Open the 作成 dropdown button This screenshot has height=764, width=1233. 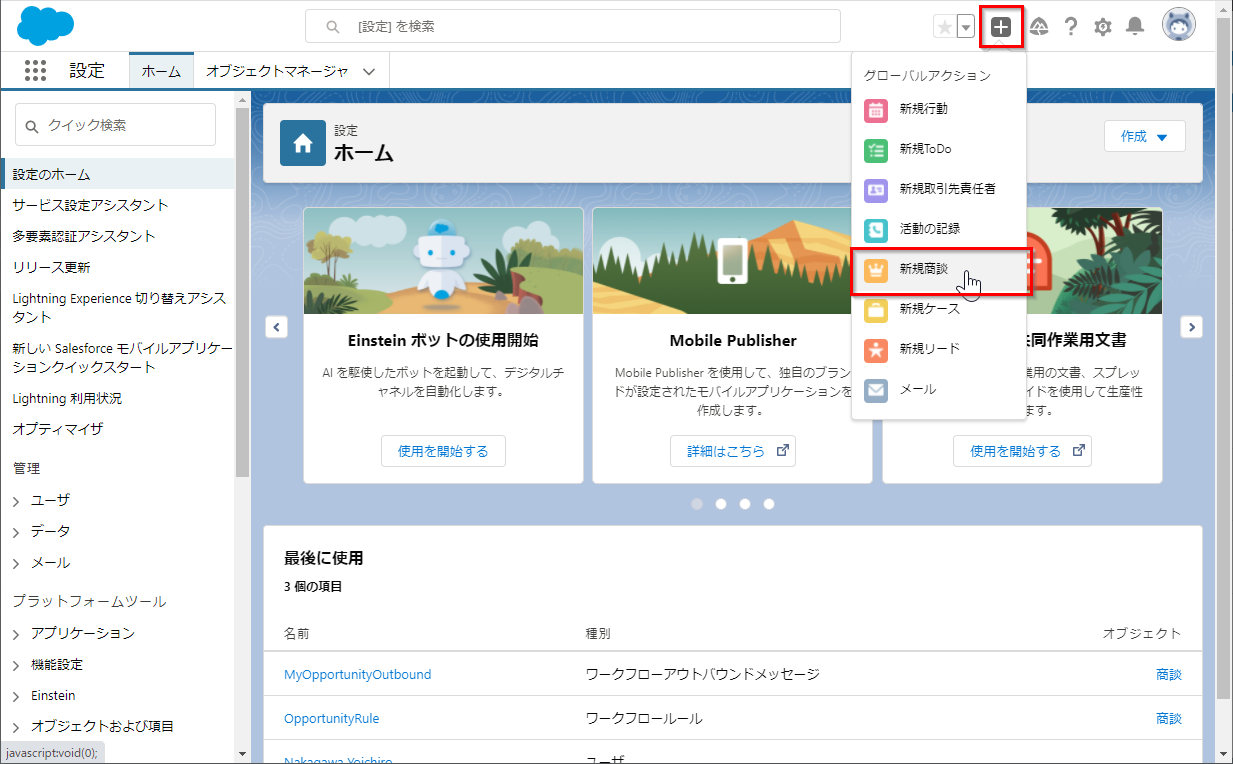[1144, 137]
